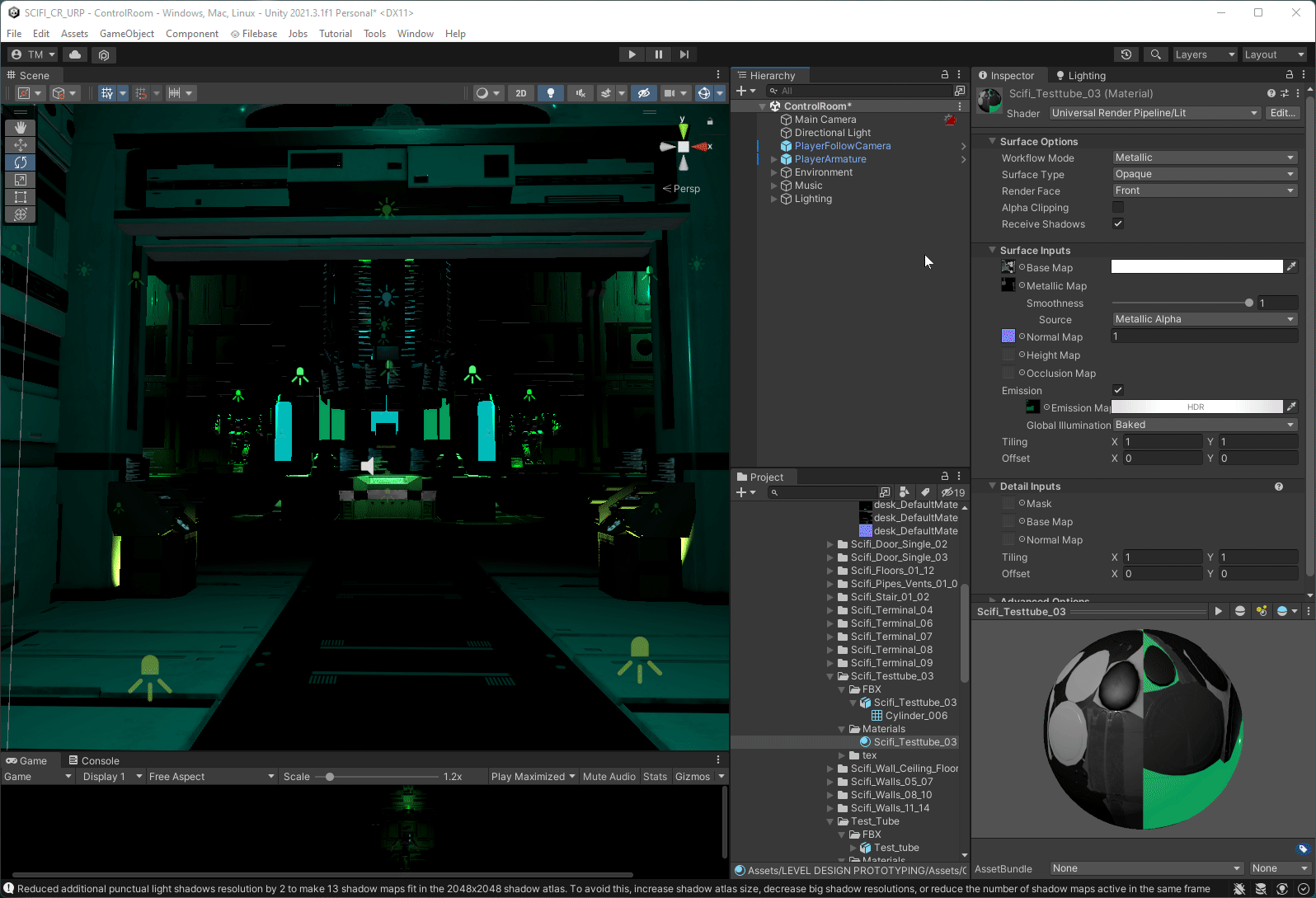The image size is (1316, 898).
Task: Toggle Receive Shadows checkbox
Action: [x=1118, y=223]
